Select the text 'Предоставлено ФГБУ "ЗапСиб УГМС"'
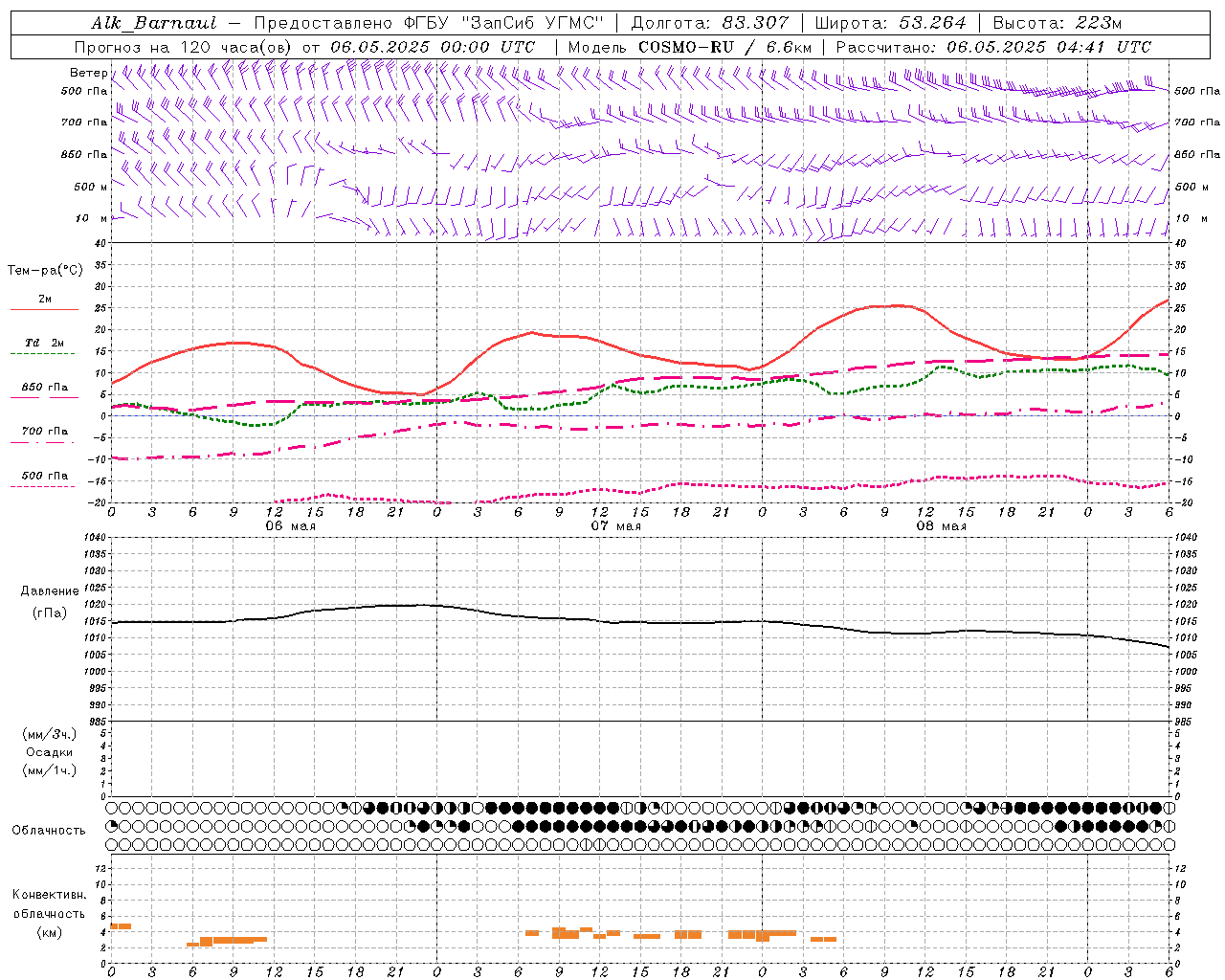Image resolution: width=1225 pixels, height=980 pixels. pos(431,23)
